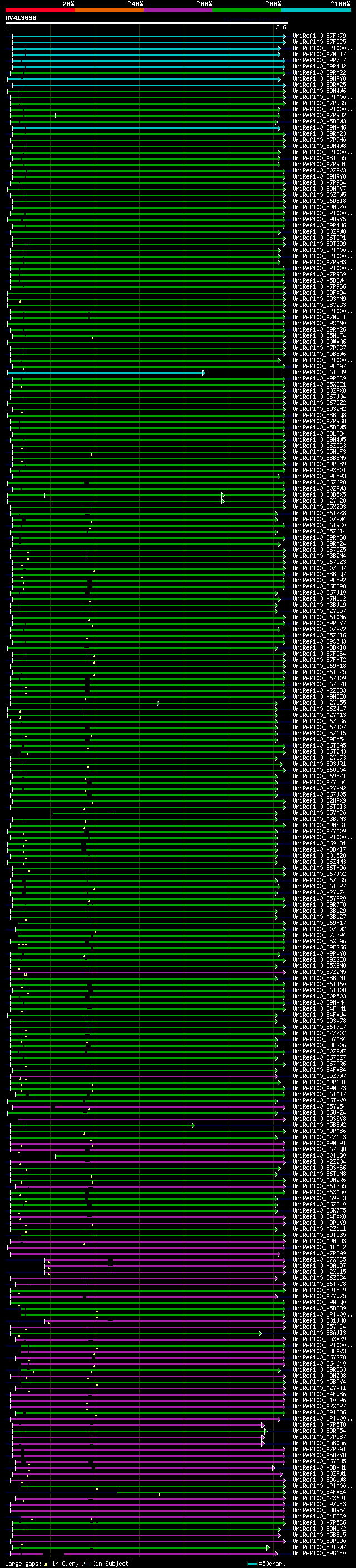This screenshot has height=1568, width=356.
Task: Click the UniRef100_Q10C96 label
Action: (x=319, y=1401)
